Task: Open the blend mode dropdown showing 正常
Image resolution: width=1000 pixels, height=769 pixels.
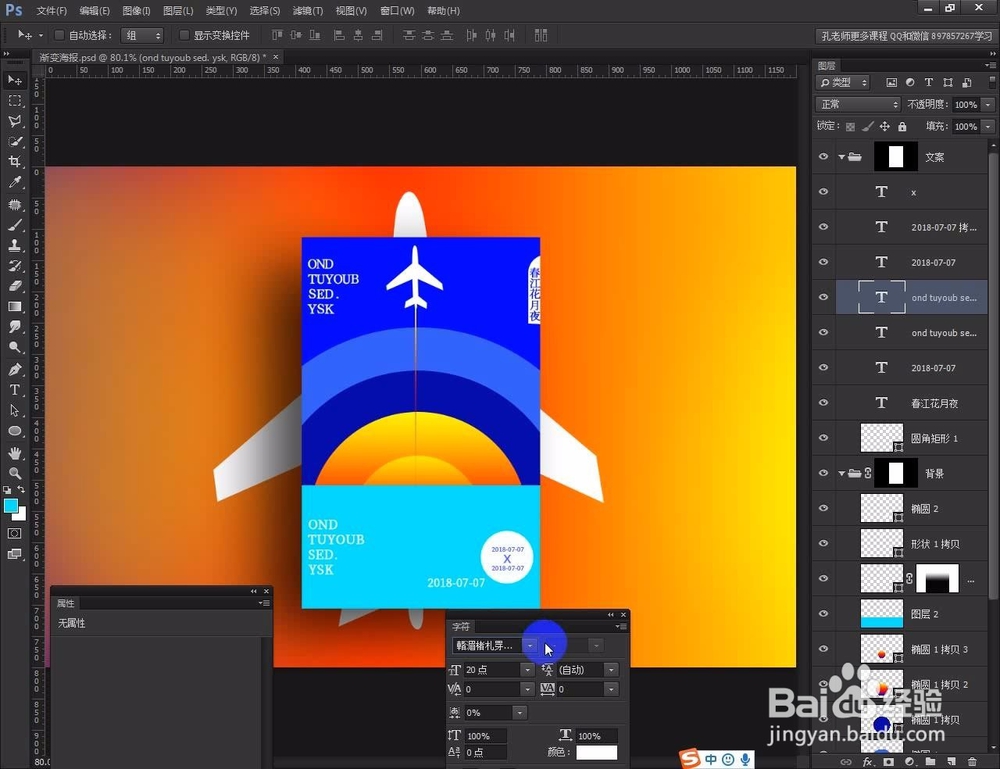Action: 857,104
